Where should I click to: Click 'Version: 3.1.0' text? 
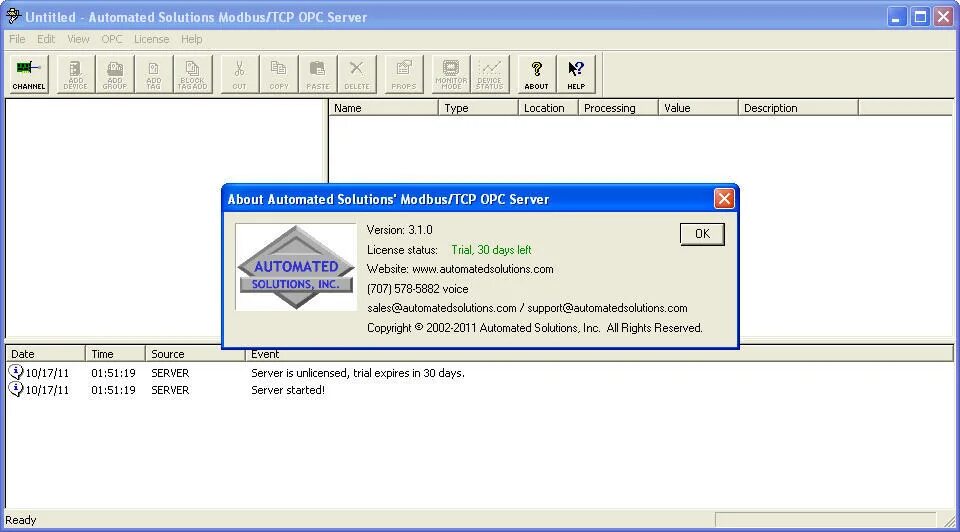click(399, 230)
